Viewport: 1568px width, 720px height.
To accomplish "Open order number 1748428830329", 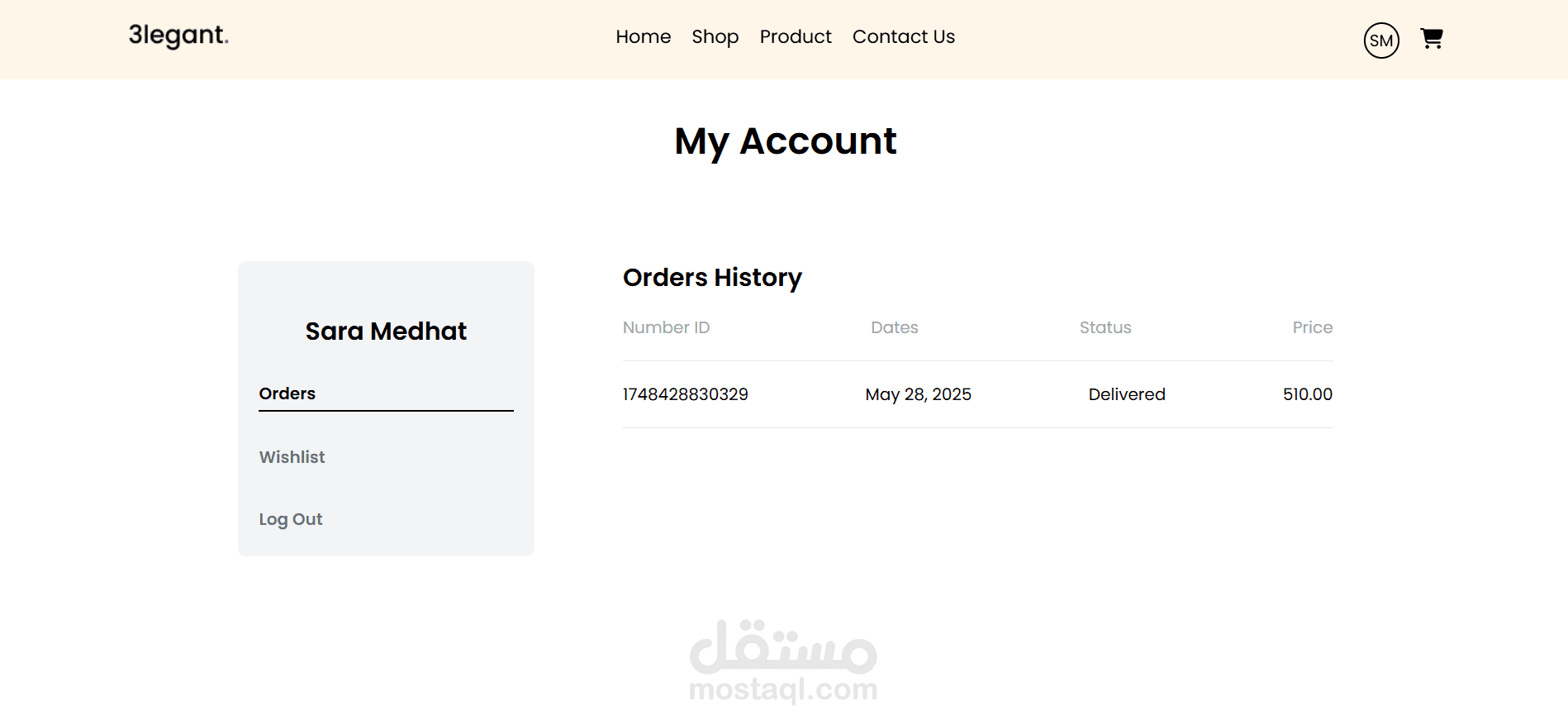I will coord(685,394).
